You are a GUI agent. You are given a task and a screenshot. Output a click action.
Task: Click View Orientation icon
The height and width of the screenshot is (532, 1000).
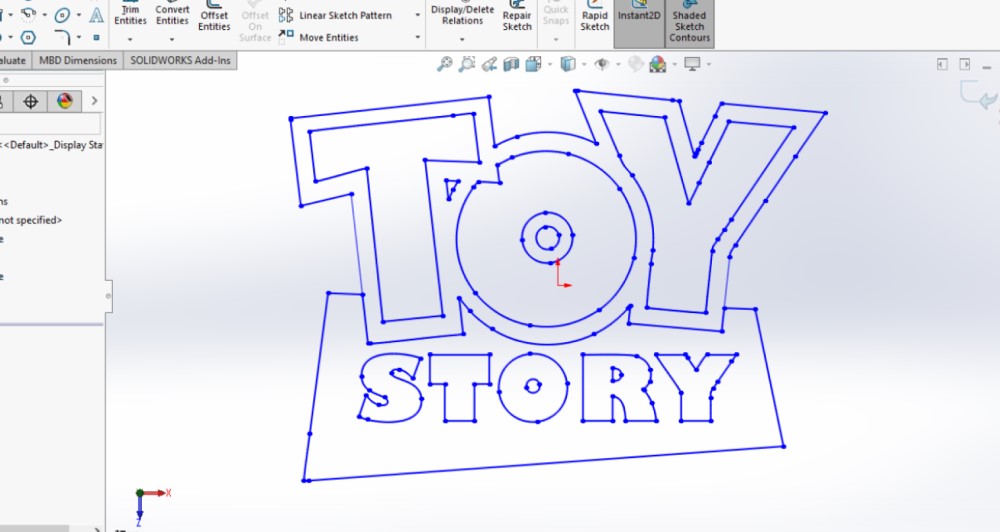pos(533,64)
